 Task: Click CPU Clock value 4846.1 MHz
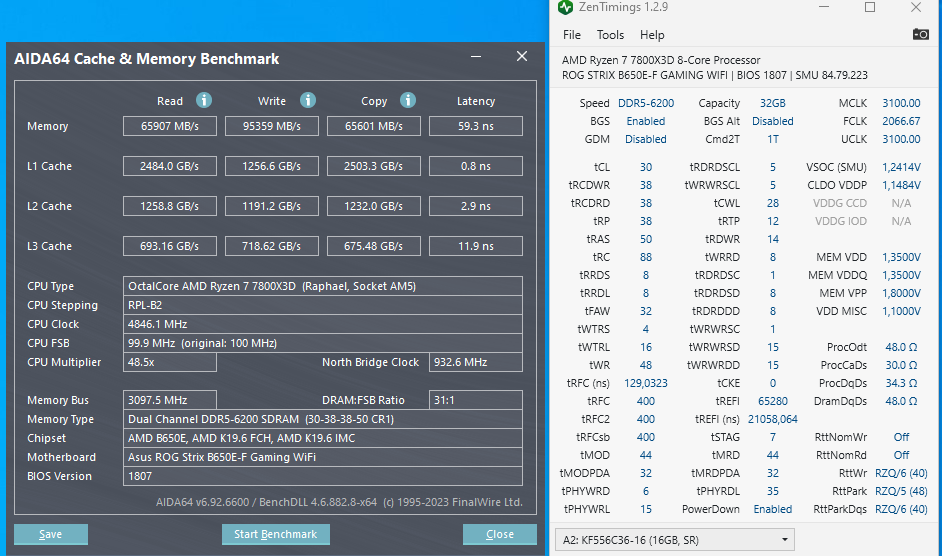click(323, 324)
